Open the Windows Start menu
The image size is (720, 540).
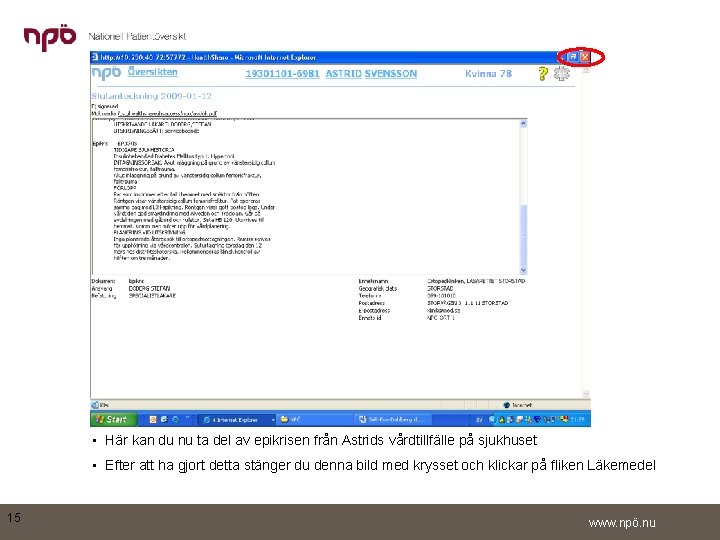click(x=112, y=419)
